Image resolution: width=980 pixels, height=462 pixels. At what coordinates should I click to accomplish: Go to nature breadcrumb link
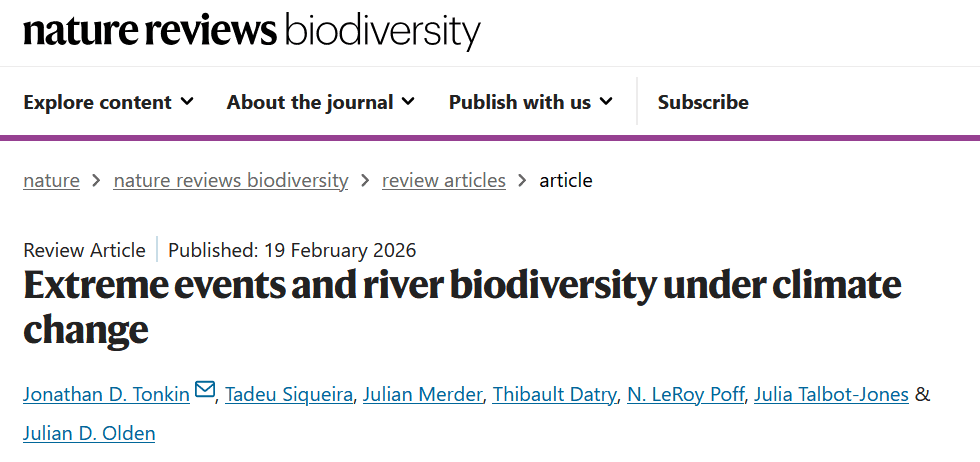pos(51,181)
